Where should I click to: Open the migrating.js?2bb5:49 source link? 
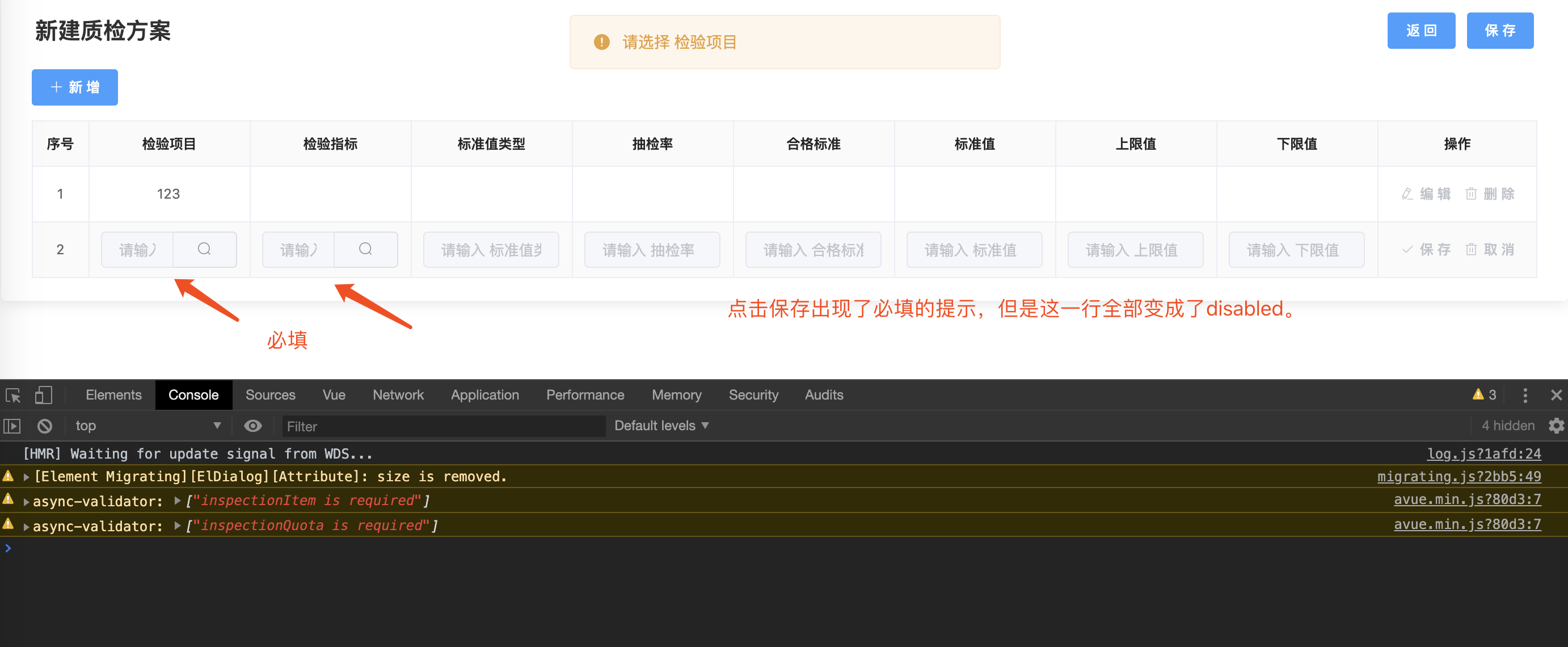[x=1459, y=476]
